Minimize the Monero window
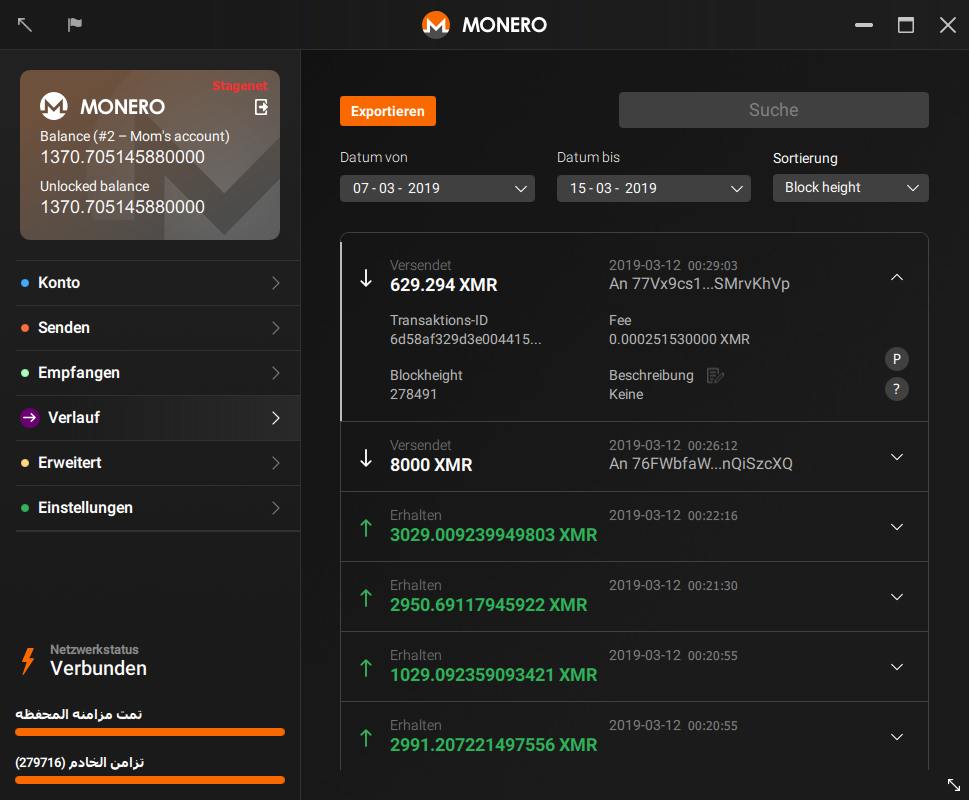The height and width of the screenshot is (800, 969). tap(864, 25)
